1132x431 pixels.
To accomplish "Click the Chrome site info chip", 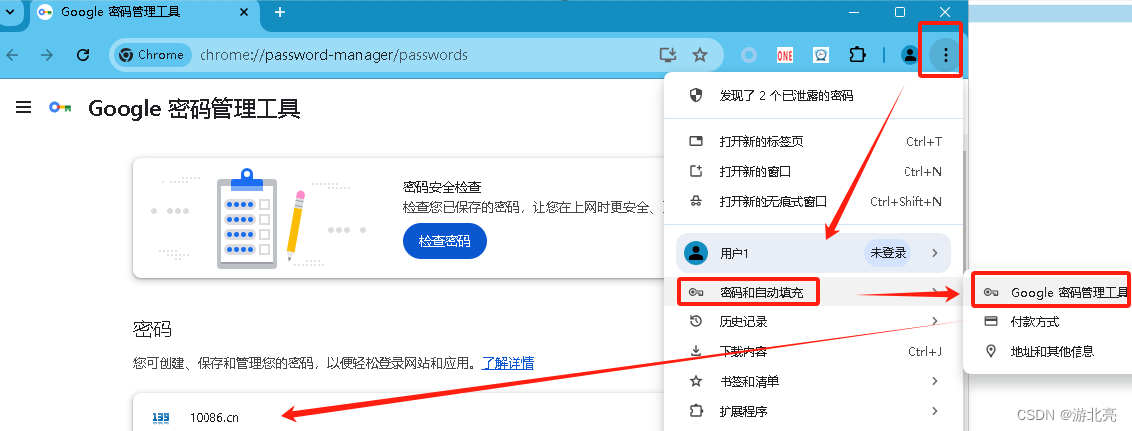I will coord(152,55).
